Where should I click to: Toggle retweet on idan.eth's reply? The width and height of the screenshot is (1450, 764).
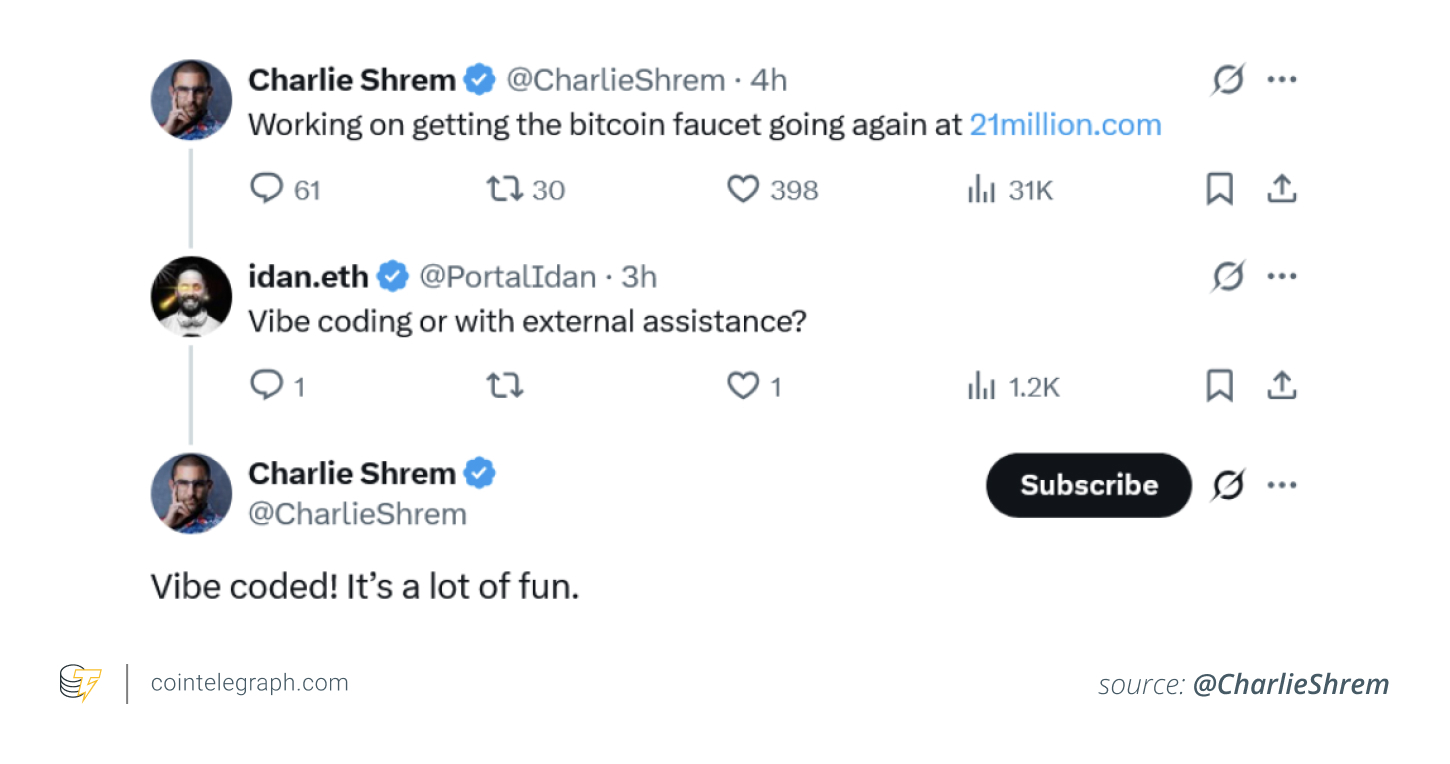point(505,384)
